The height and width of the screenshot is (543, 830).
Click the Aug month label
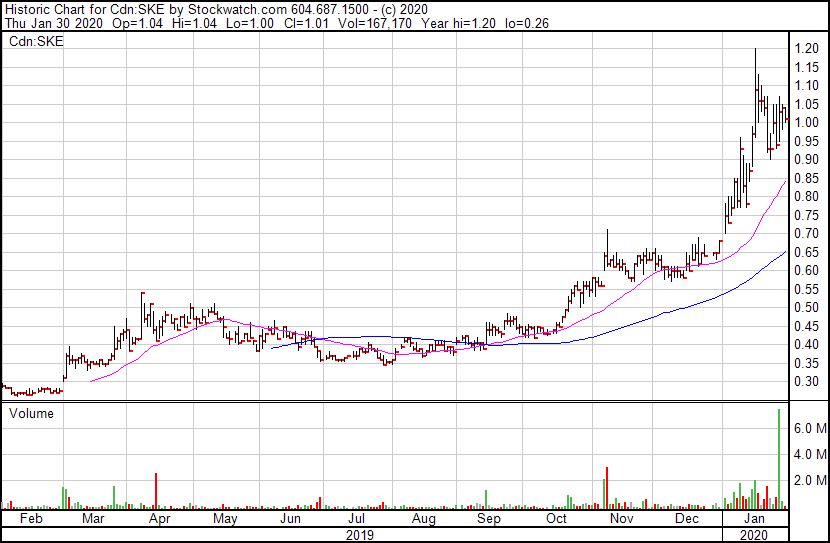click(423, 518)
